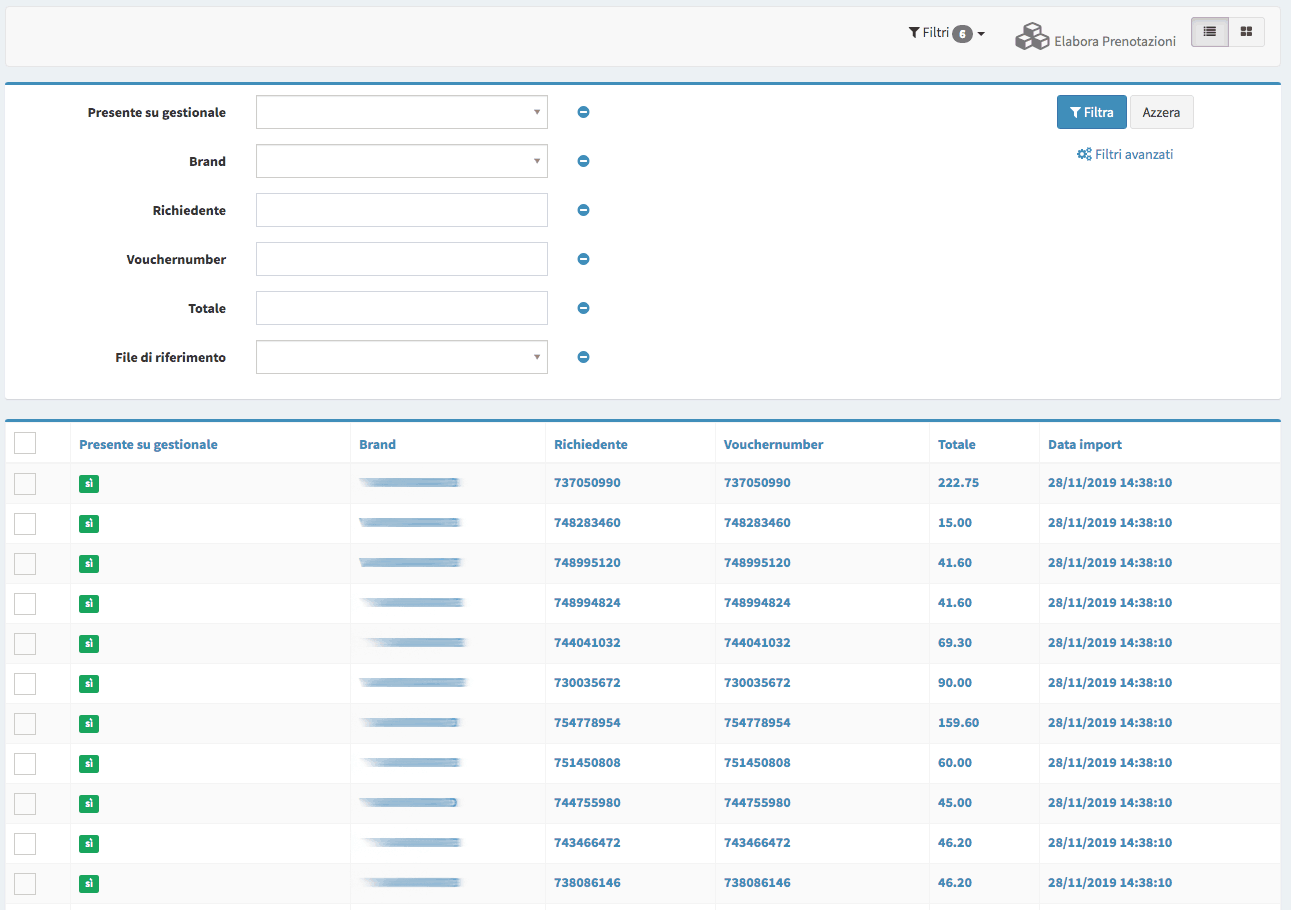Sort by Brand column header
Screen dimensions: 1291x910
tap(377, 444)
